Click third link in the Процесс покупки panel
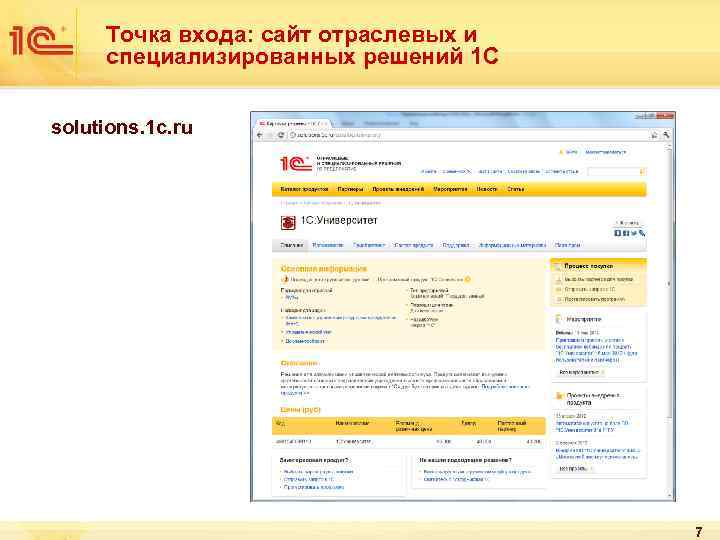This screenshot has width=720, height=540. click(x=595, y=299)
